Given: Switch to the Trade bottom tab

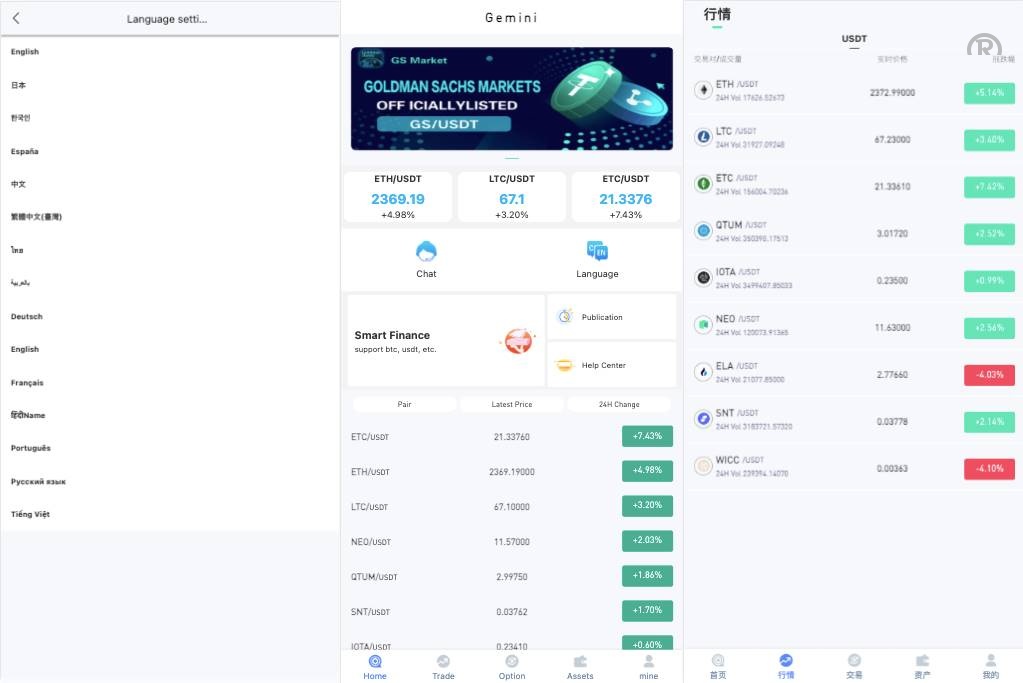Looking at the screenshot, I should 443,666.
